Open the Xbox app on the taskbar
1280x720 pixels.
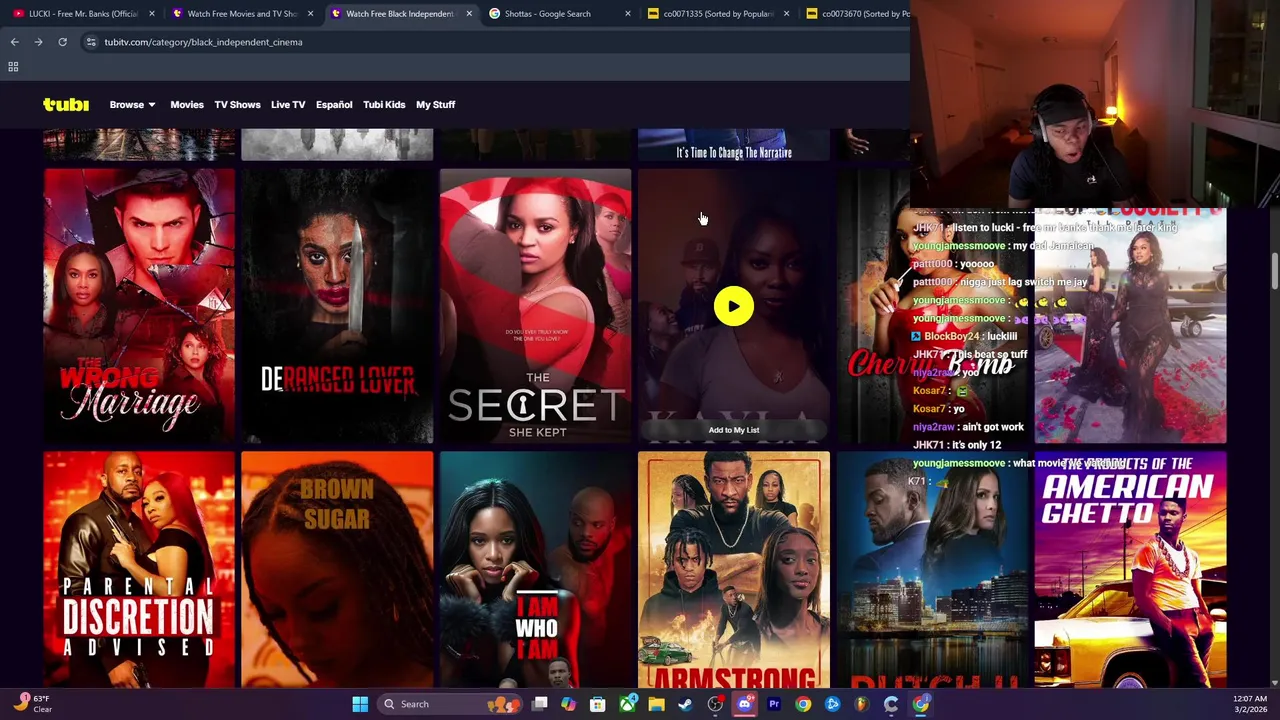627,704
